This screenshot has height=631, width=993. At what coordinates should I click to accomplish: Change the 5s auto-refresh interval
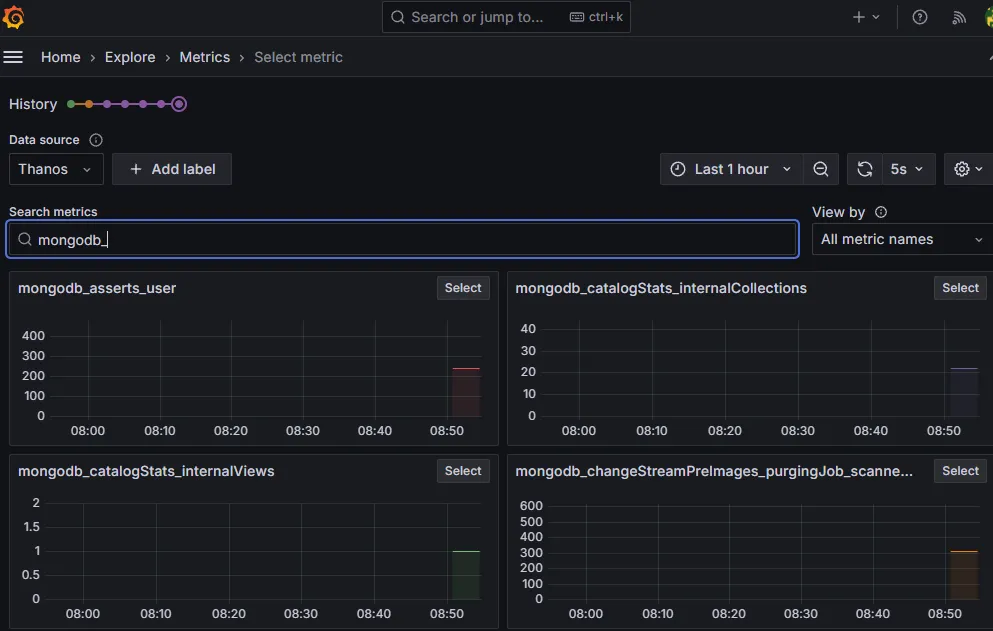pos(903,169)
